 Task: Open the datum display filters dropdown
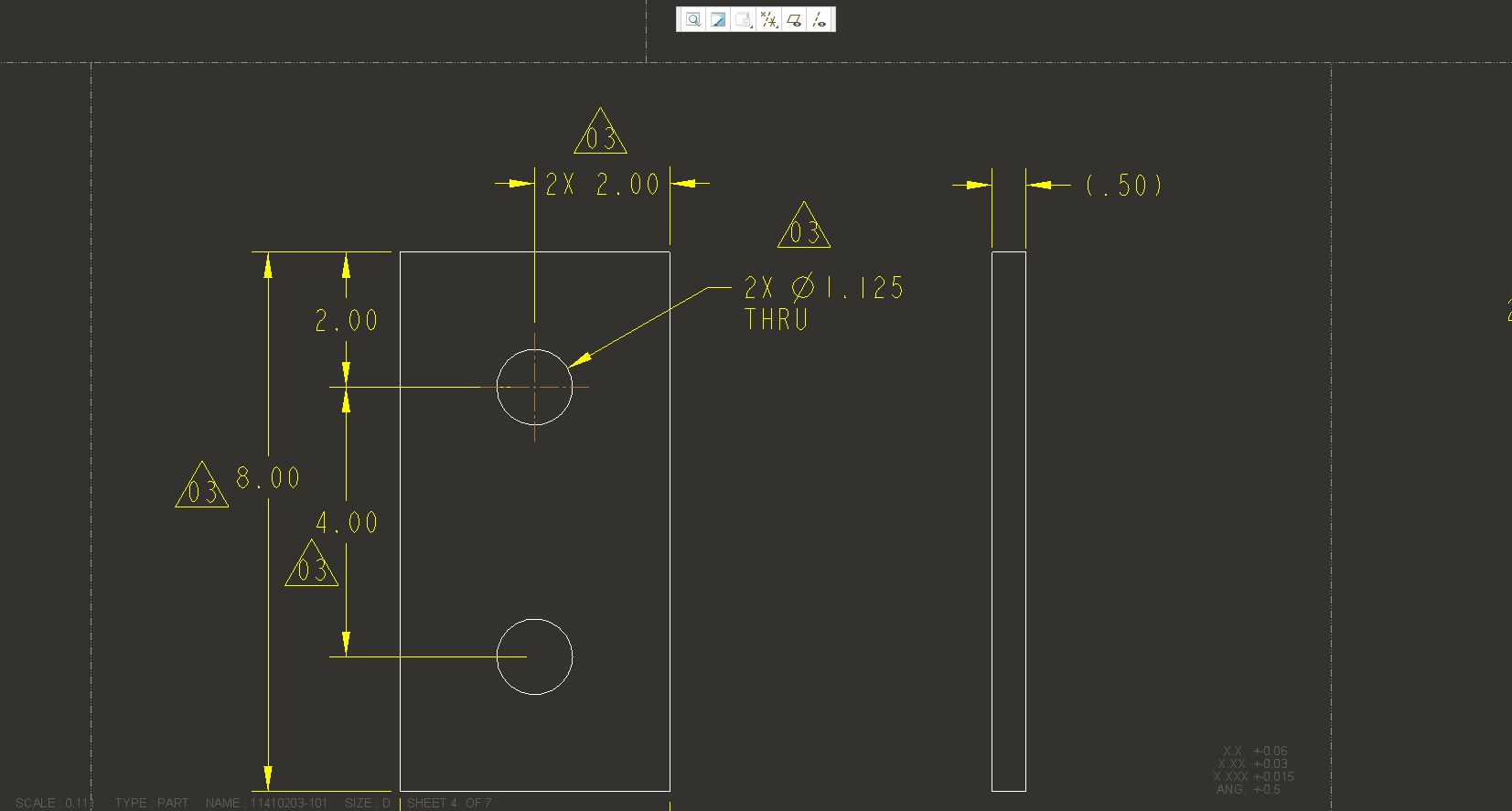(x=769, y=19)
